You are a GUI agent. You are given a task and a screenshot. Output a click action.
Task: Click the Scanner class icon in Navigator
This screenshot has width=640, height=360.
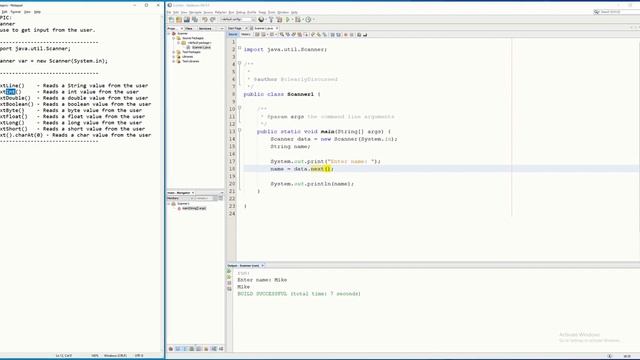coord(173,203)
